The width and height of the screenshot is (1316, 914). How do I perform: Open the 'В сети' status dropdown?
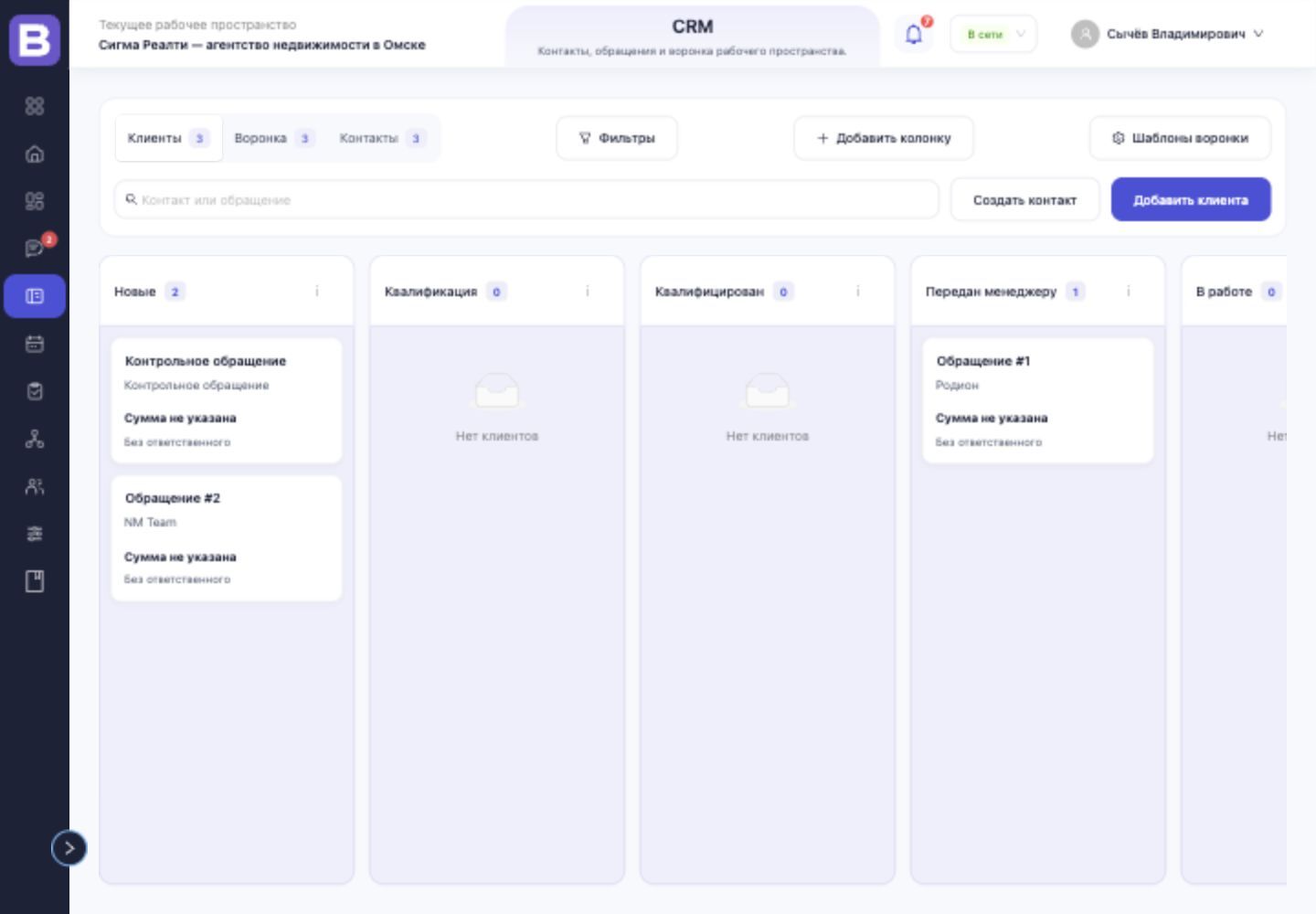tap(993, 35)
